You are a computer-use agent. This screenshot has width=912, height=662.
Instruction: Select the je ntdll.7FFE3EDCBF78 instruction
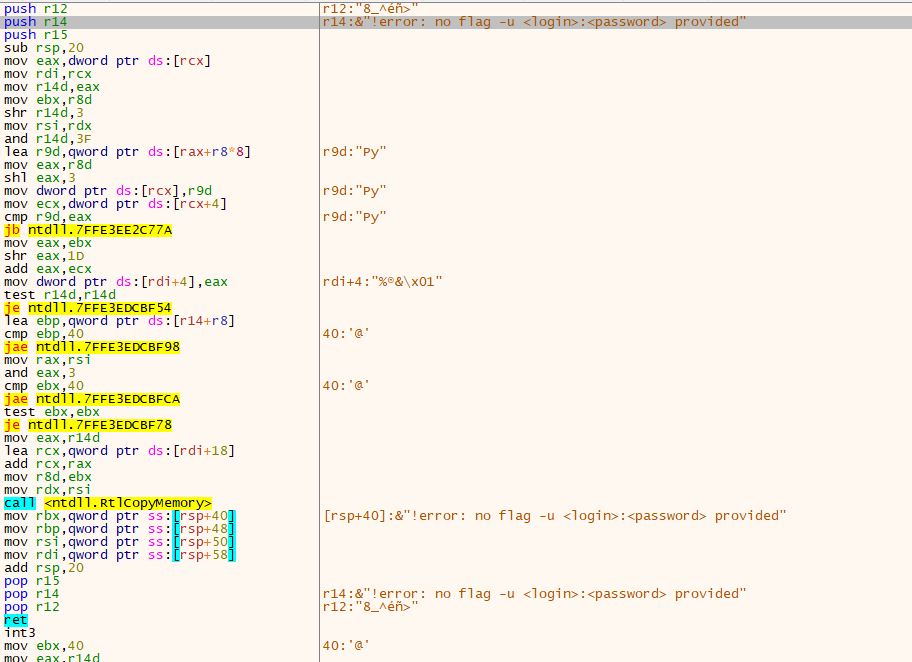(88, 425)
